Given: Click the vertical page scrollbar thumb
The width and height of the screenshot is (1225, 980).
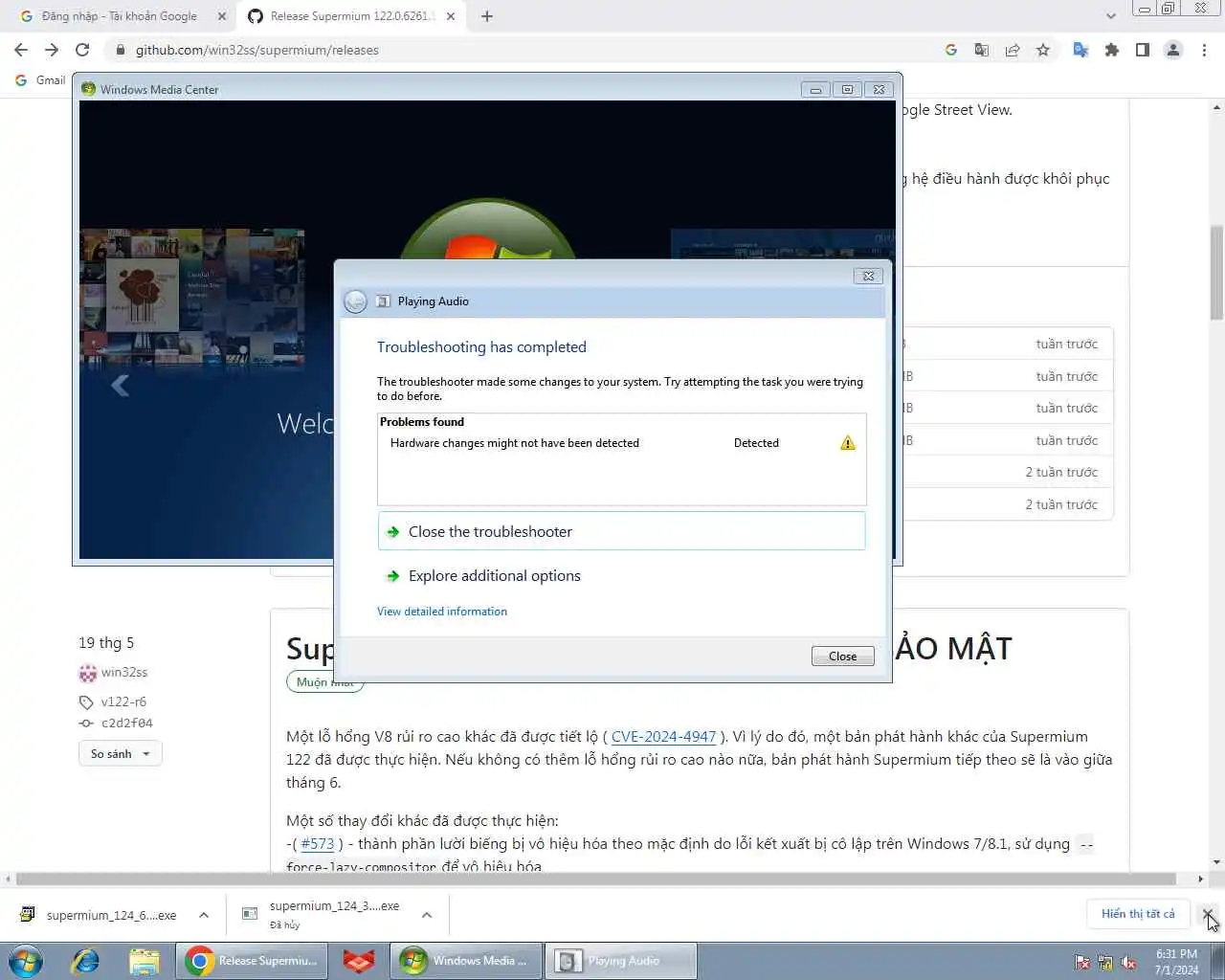Looking at the screenshot, I should point(1216,273).
